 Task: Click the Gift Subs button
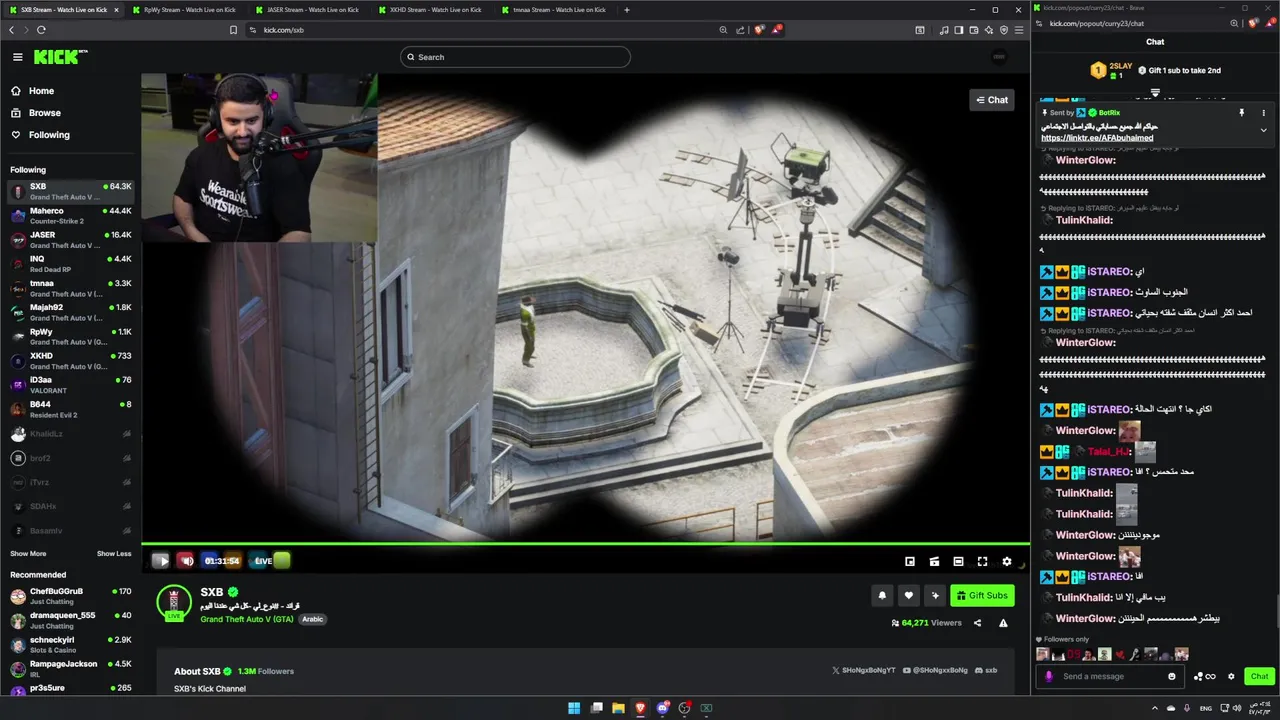[982, 596]
